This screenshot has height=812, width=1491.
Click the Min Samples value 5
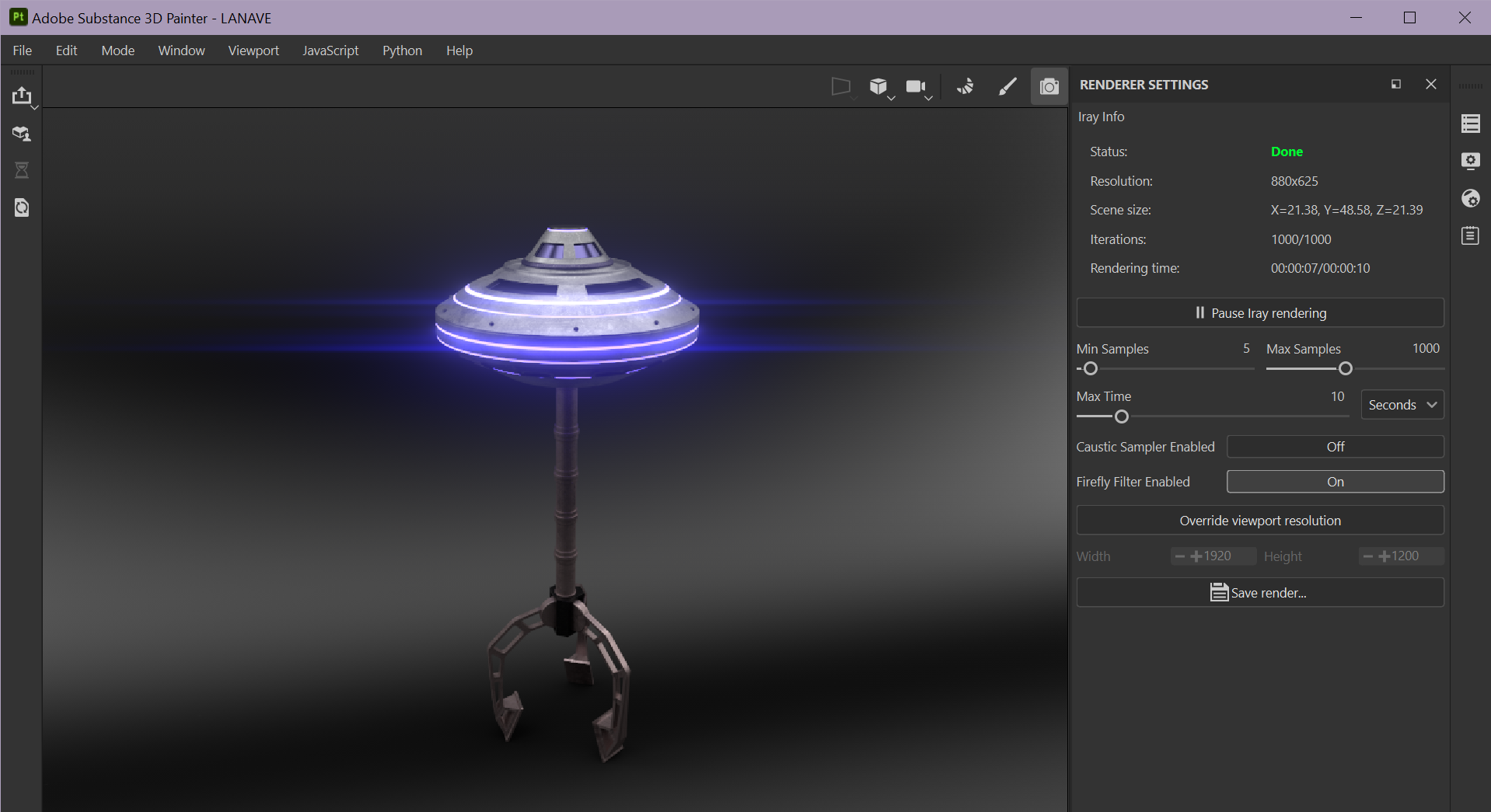pyautogui.click(x=1246, y=348)
